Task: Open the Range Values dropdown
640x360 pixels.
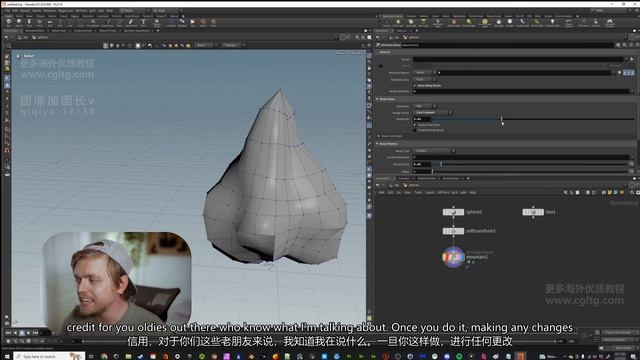Action: pos(433,113)
